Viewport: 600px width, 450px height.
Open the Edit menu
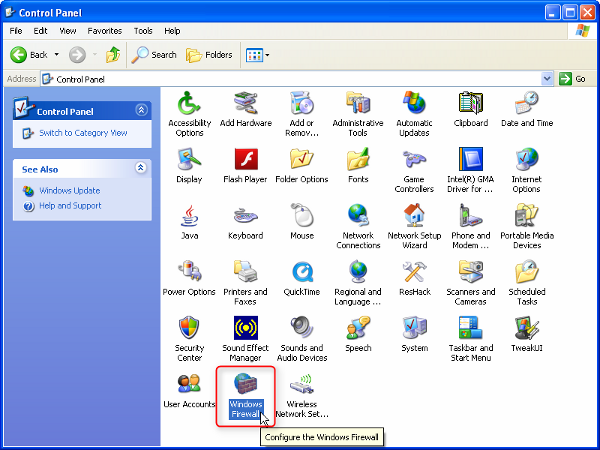click(40, 31)
